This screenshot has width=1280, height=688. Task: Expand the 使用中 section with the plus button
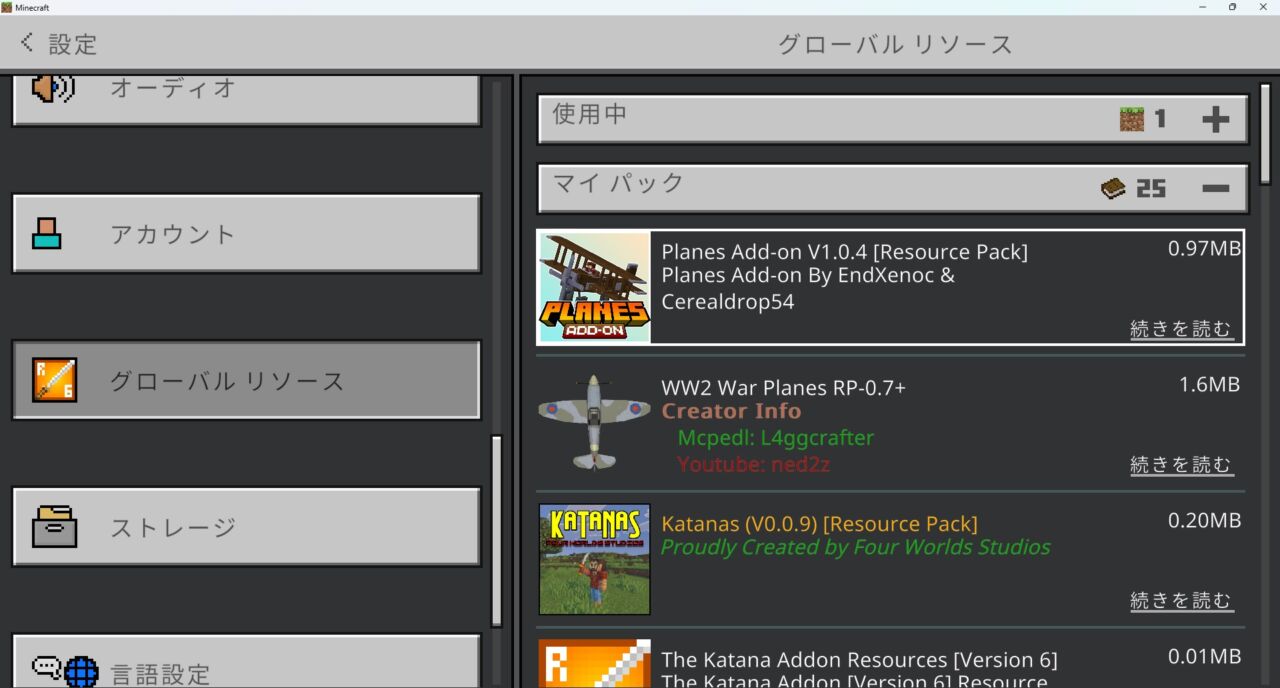coord(1217,118)
